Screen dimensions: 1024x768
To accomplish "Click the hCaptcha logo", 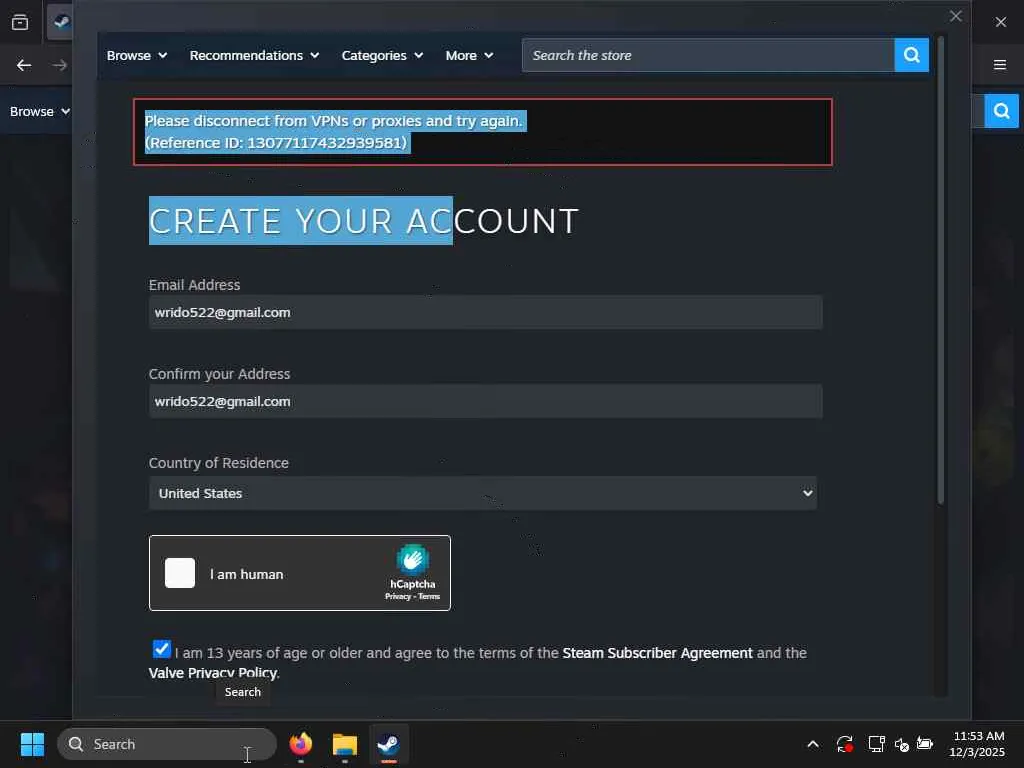I will point(413,560).
